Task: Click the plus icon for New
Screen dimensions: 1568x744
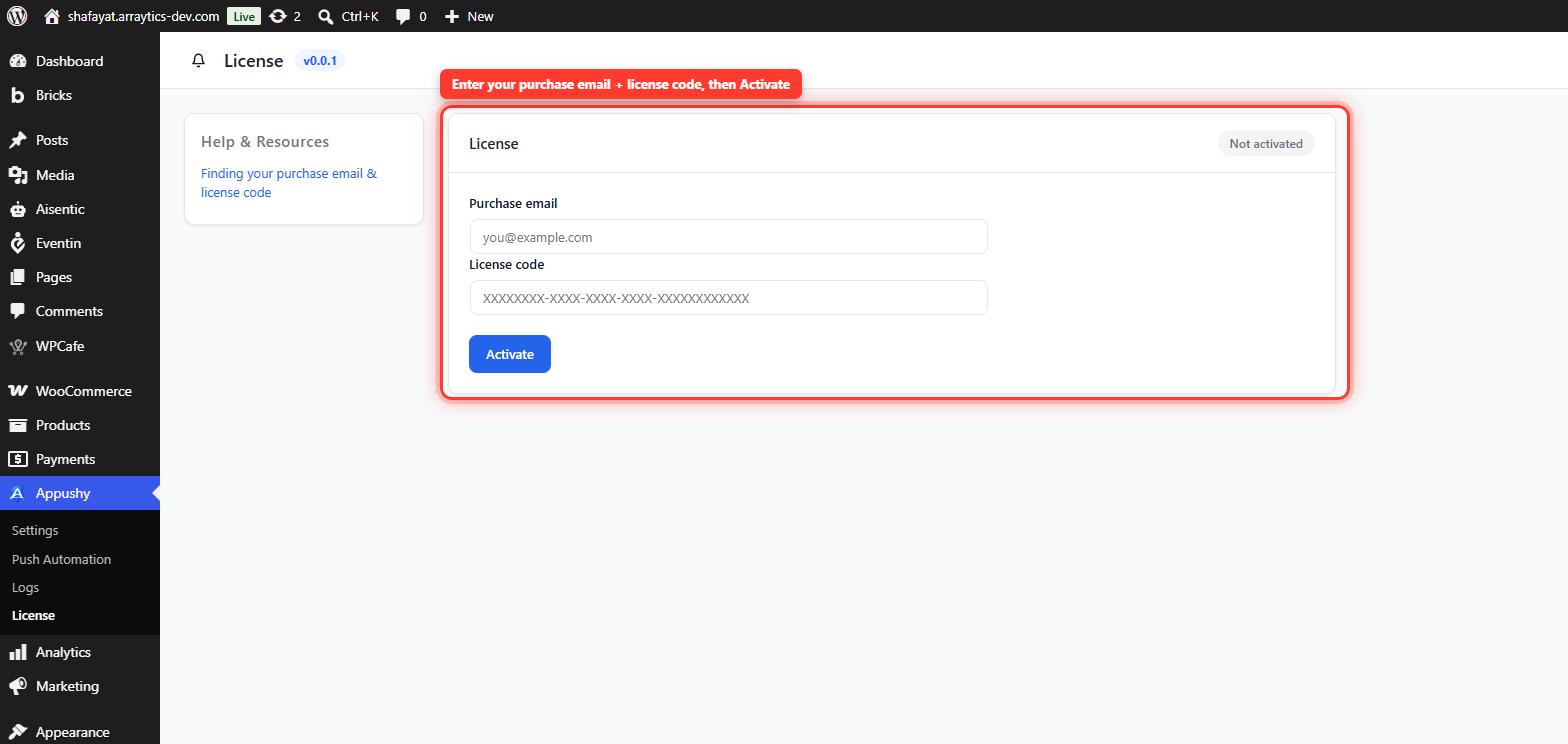Action: [x=452, y=16]
